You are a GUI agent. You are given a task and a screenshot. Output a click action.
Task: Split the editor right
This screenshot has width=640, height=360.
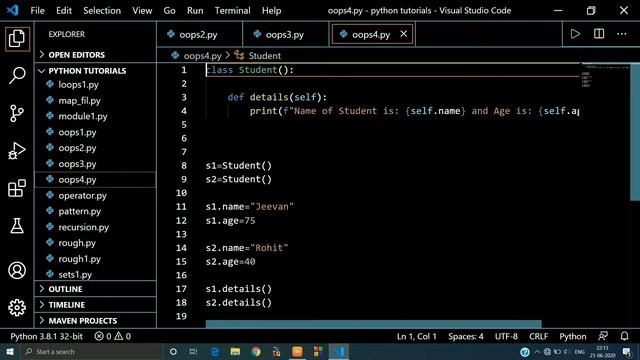pyautogui.click(x=599, y=34)
